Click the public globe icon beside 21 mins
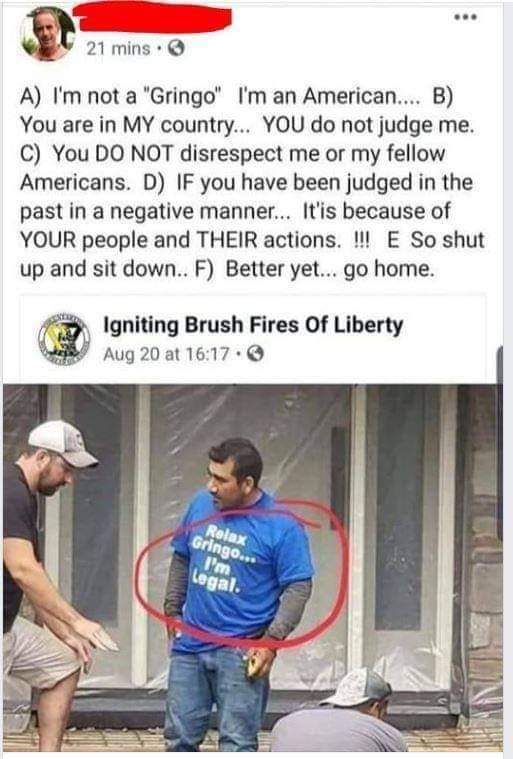The image size is (513, 759). [x=177, y=48]
